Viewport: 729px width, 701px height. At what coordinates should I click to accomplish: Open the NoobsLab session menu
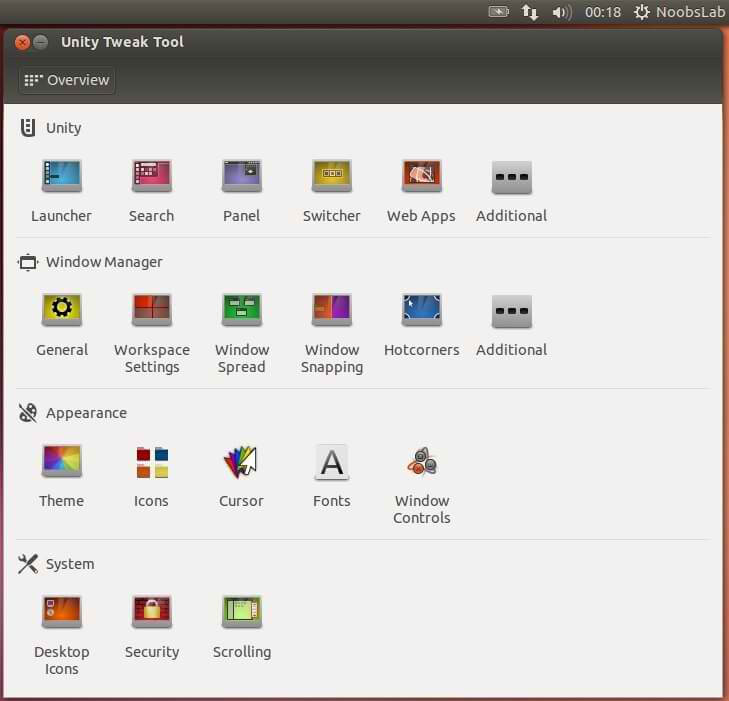[680, 12]
